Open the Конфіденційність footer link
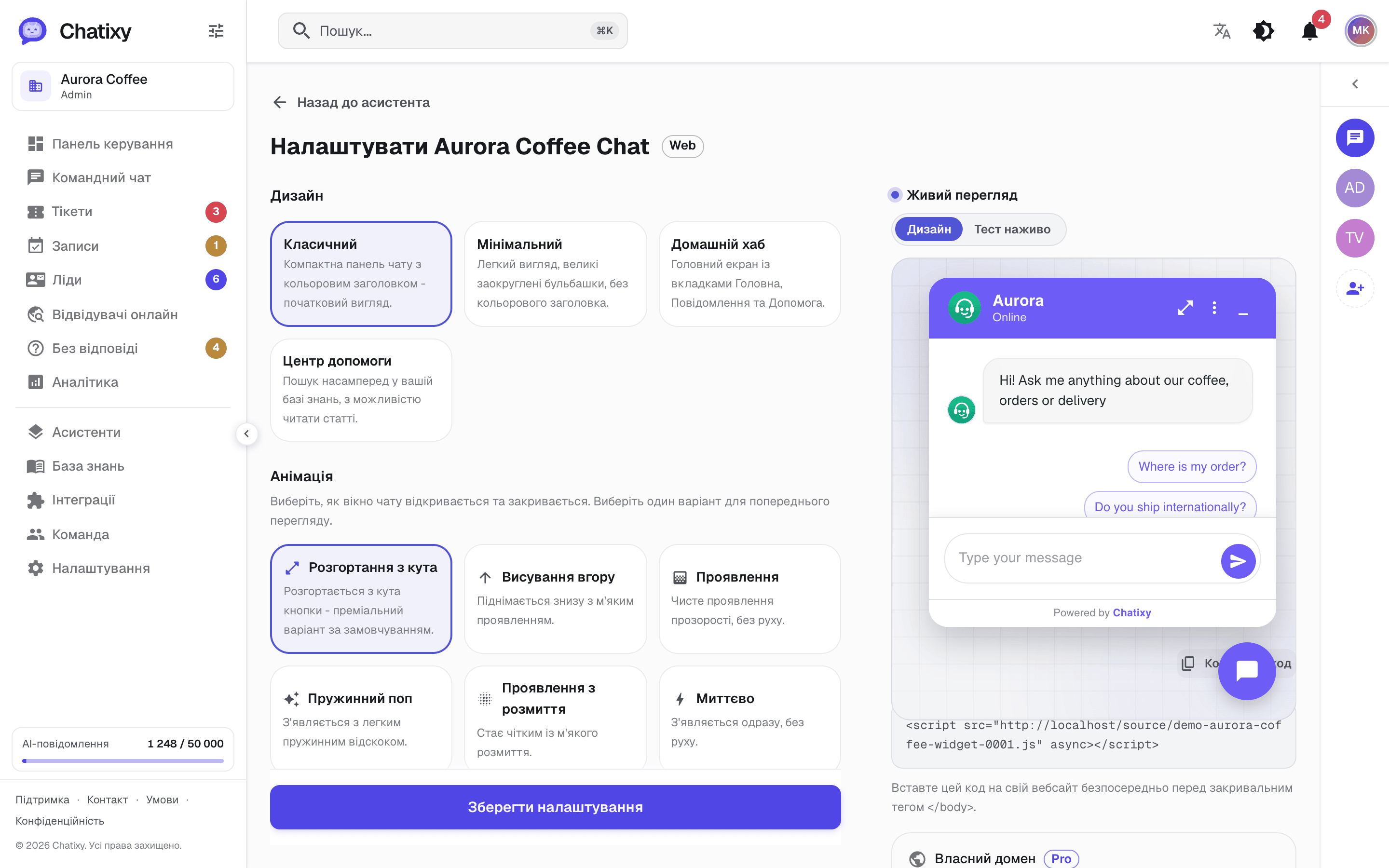This screenshot has height=868, width=1389. (60, 821)
